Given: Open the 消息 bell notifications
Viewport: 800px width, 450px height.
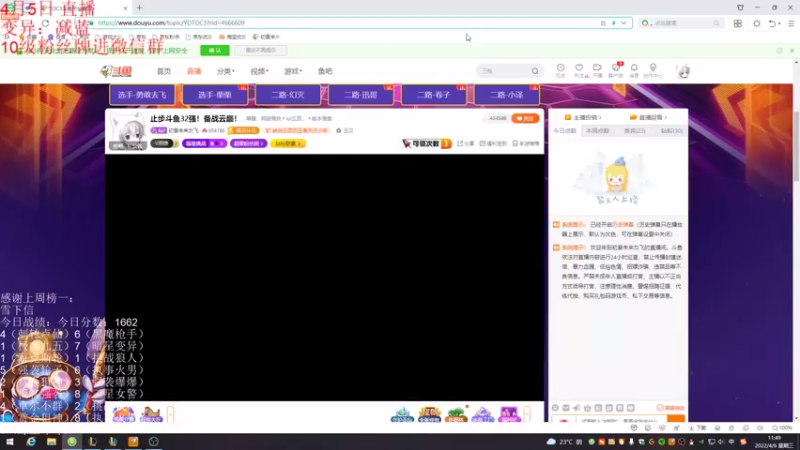Looking at the screenshot, I should [x=634, y=70].
